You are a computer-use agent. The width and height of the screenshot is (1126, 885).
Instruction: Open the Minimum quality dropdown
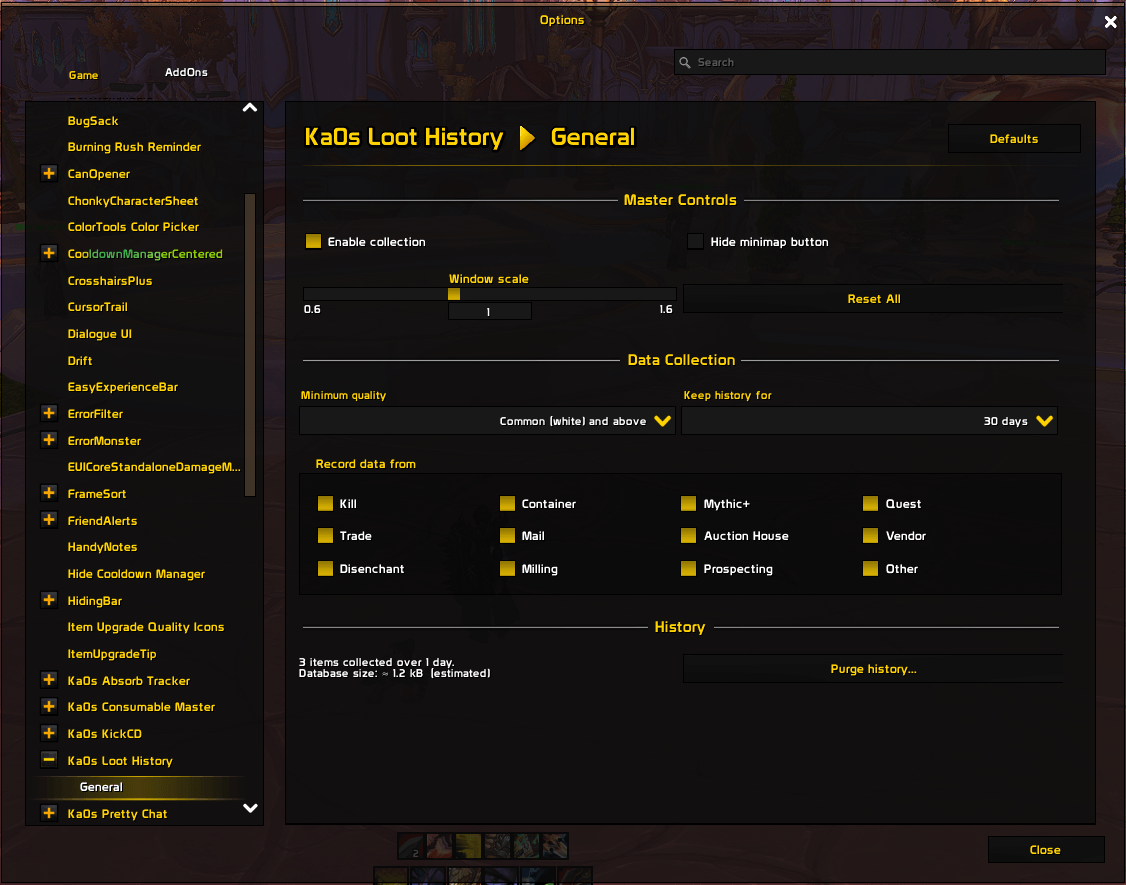(x=487, y=421)
